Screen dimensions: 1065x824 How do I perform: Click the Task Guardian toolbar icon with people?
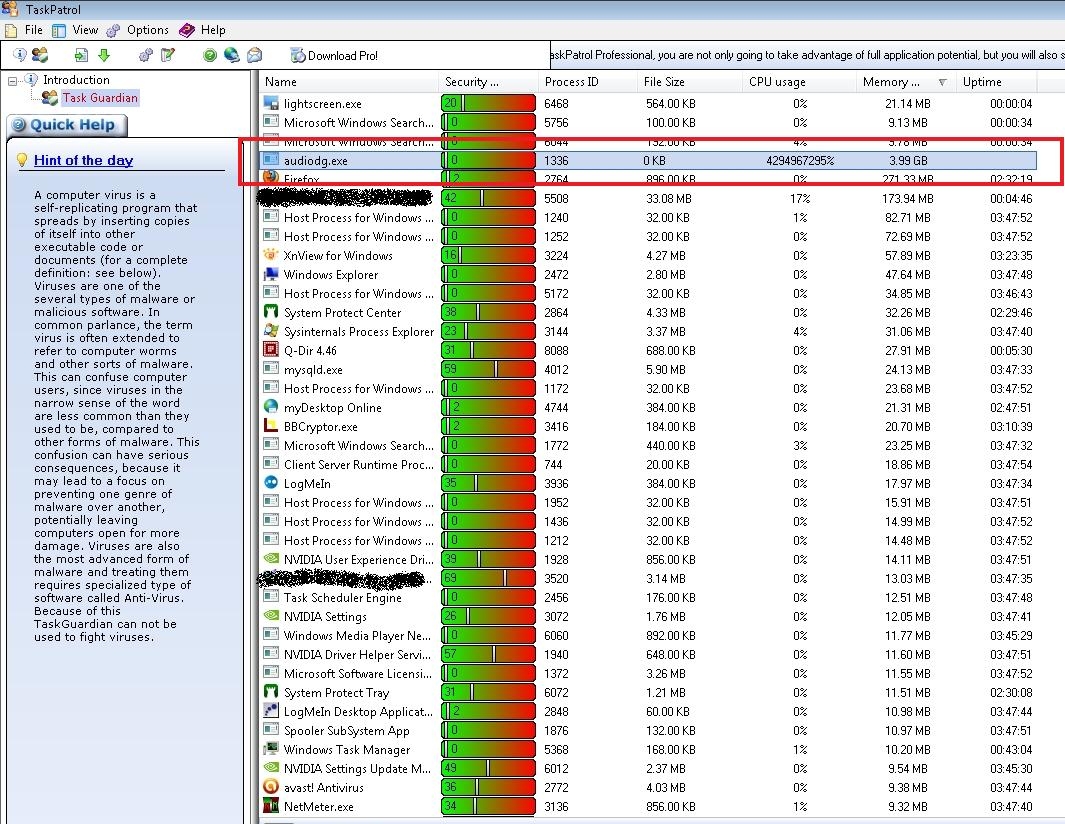point(40,55)
